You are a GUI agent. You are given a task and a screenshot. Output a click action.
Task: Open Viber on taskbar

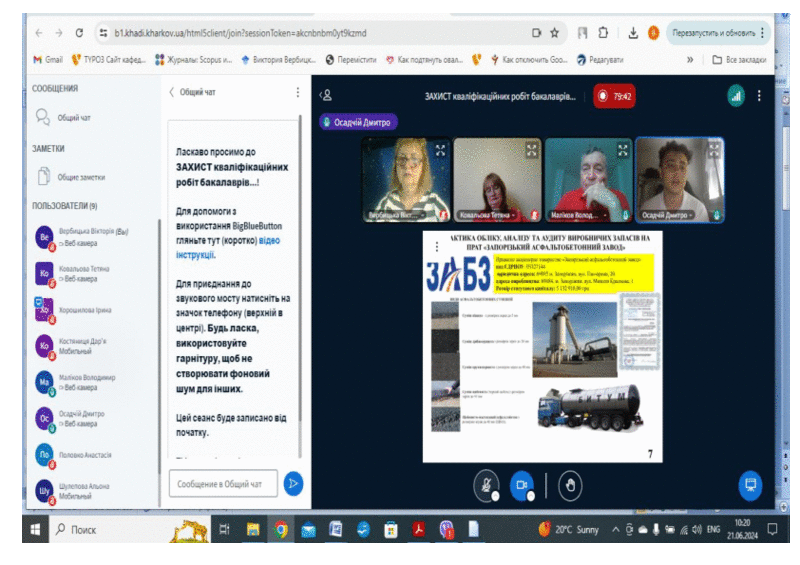446,529
